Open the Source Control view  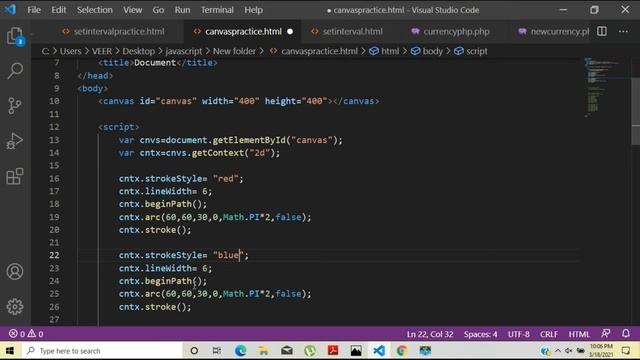15,106
